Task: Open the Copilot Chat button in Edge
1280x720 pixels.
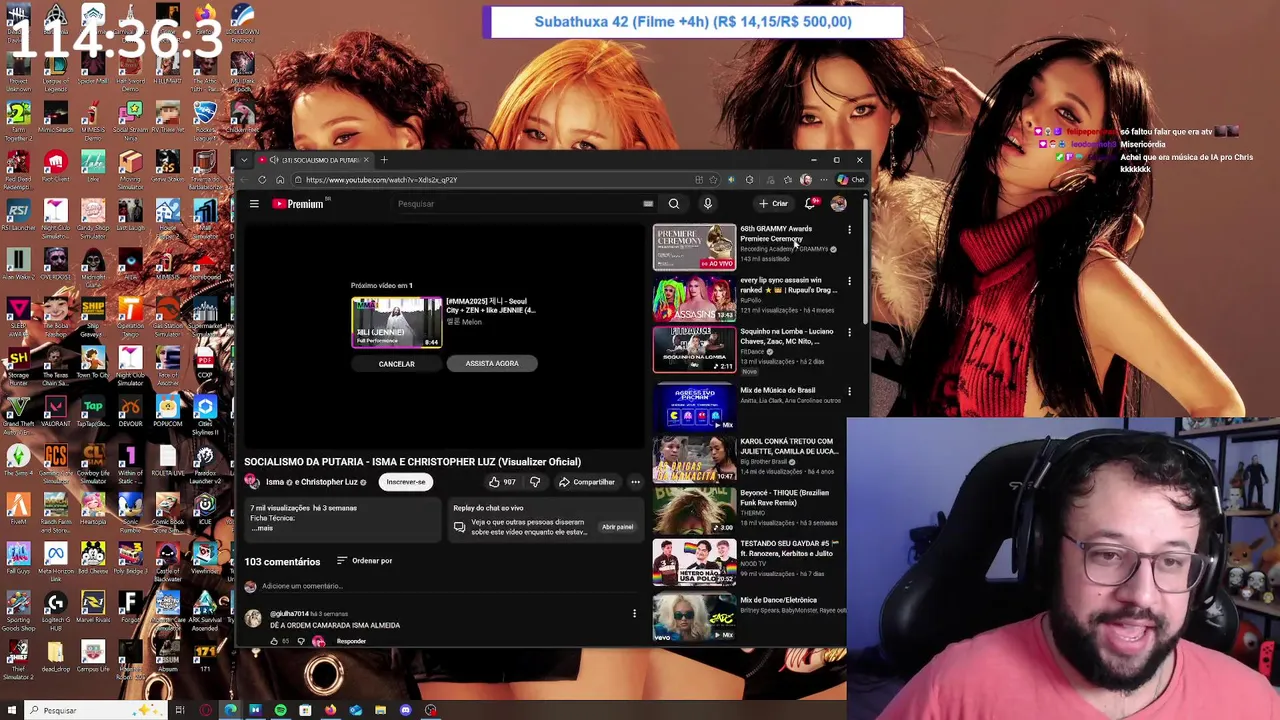Action: coord(851,180)
